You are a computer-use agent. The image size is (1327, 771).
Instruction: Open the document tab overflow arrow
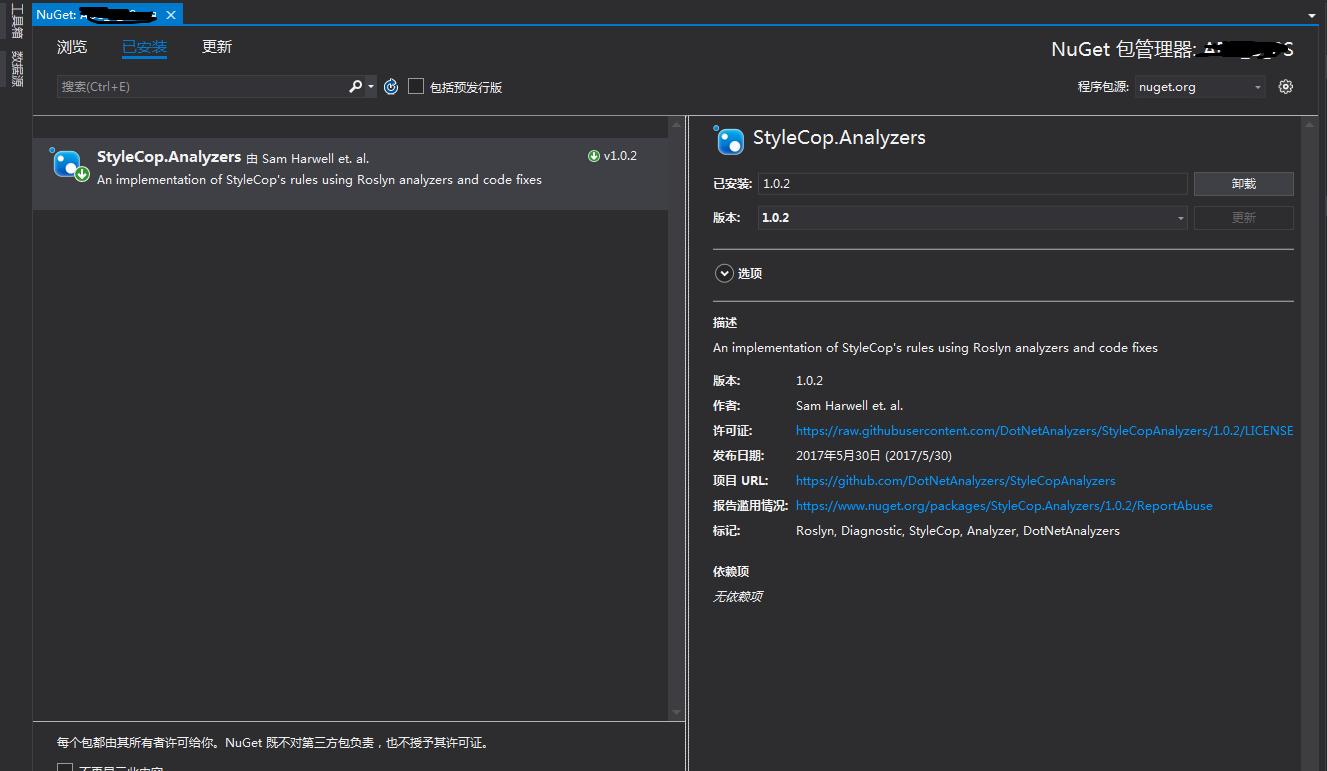click(1312, 16)
